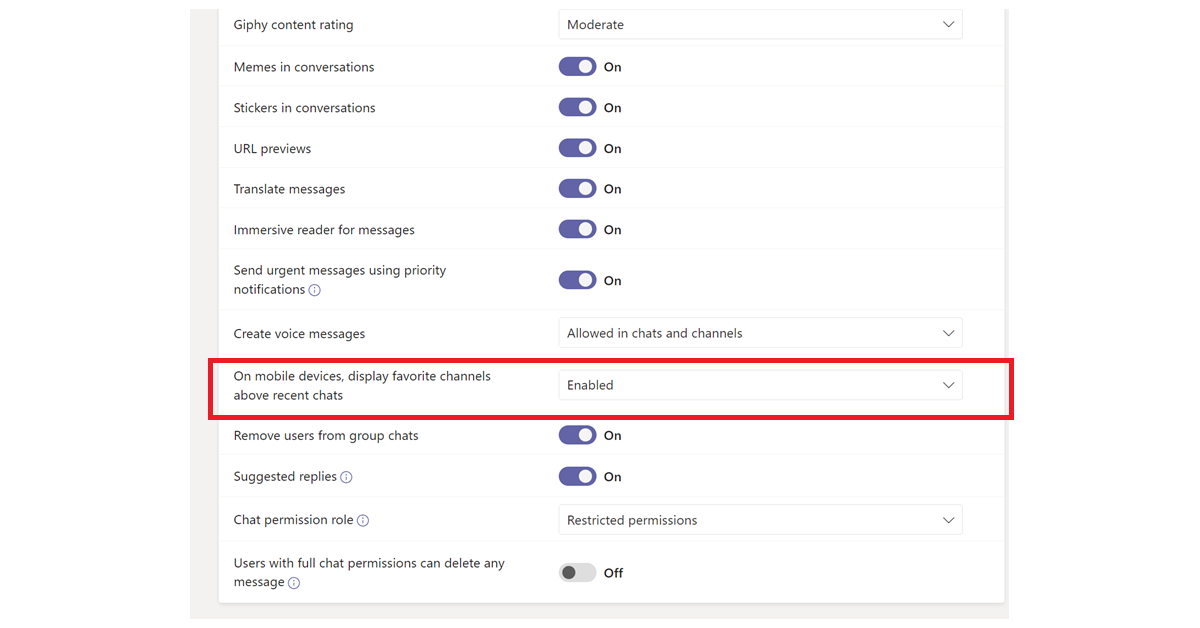Switch off Translate messages toggle

[x=577, y=189]
